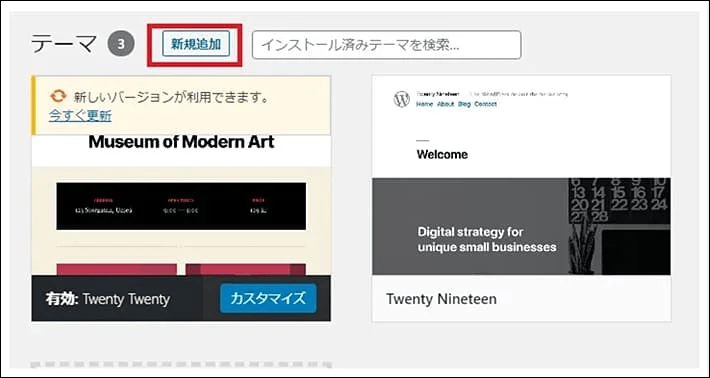Click the orange update arrows icon

point(58,96)
